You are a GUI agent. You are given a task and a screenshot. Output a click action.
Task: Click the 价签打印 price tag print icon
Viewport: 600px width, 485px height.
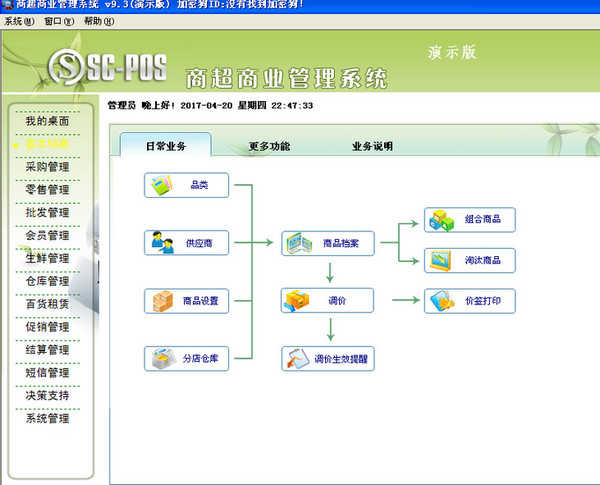tap(441, 300)
